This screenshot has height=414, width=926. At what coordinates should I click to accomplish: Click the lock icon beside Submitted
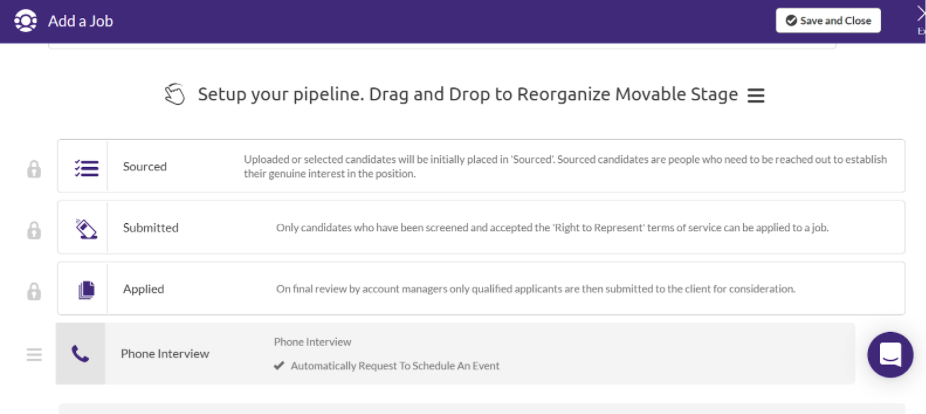point(34,230)
